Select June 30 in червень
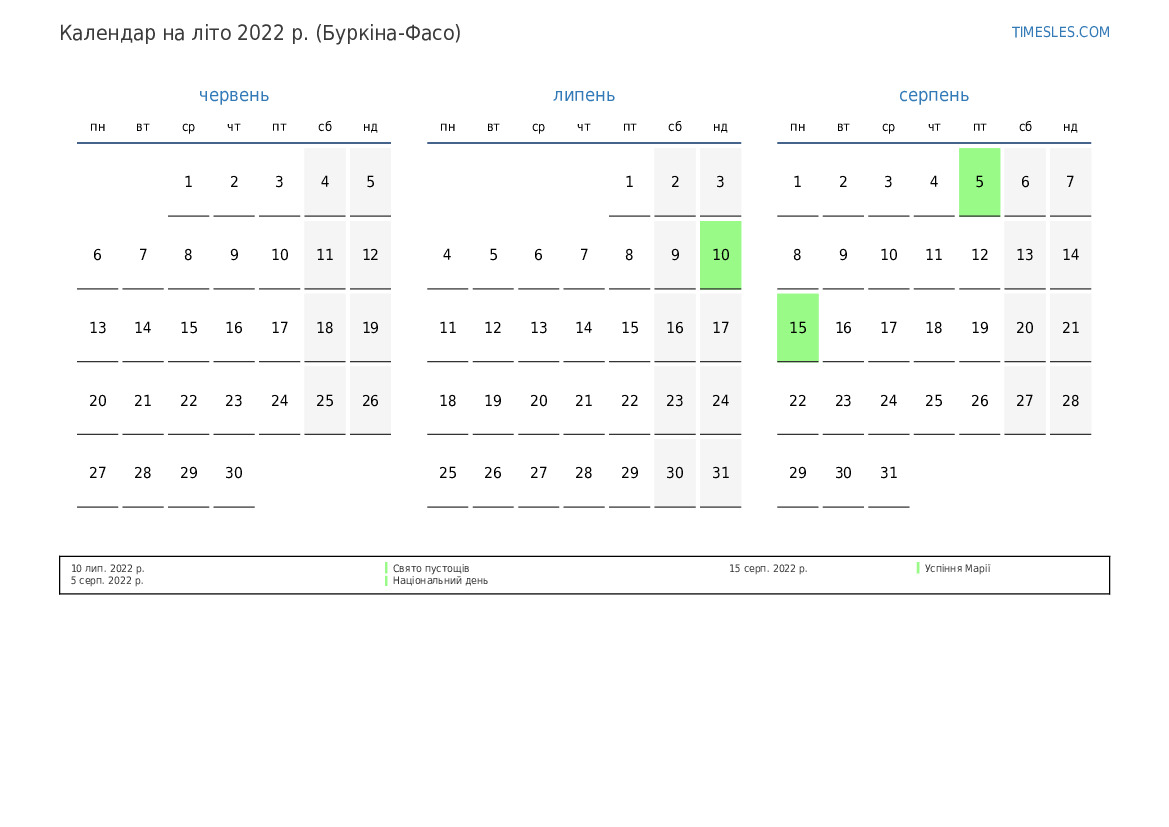 (x=234, y=473)
